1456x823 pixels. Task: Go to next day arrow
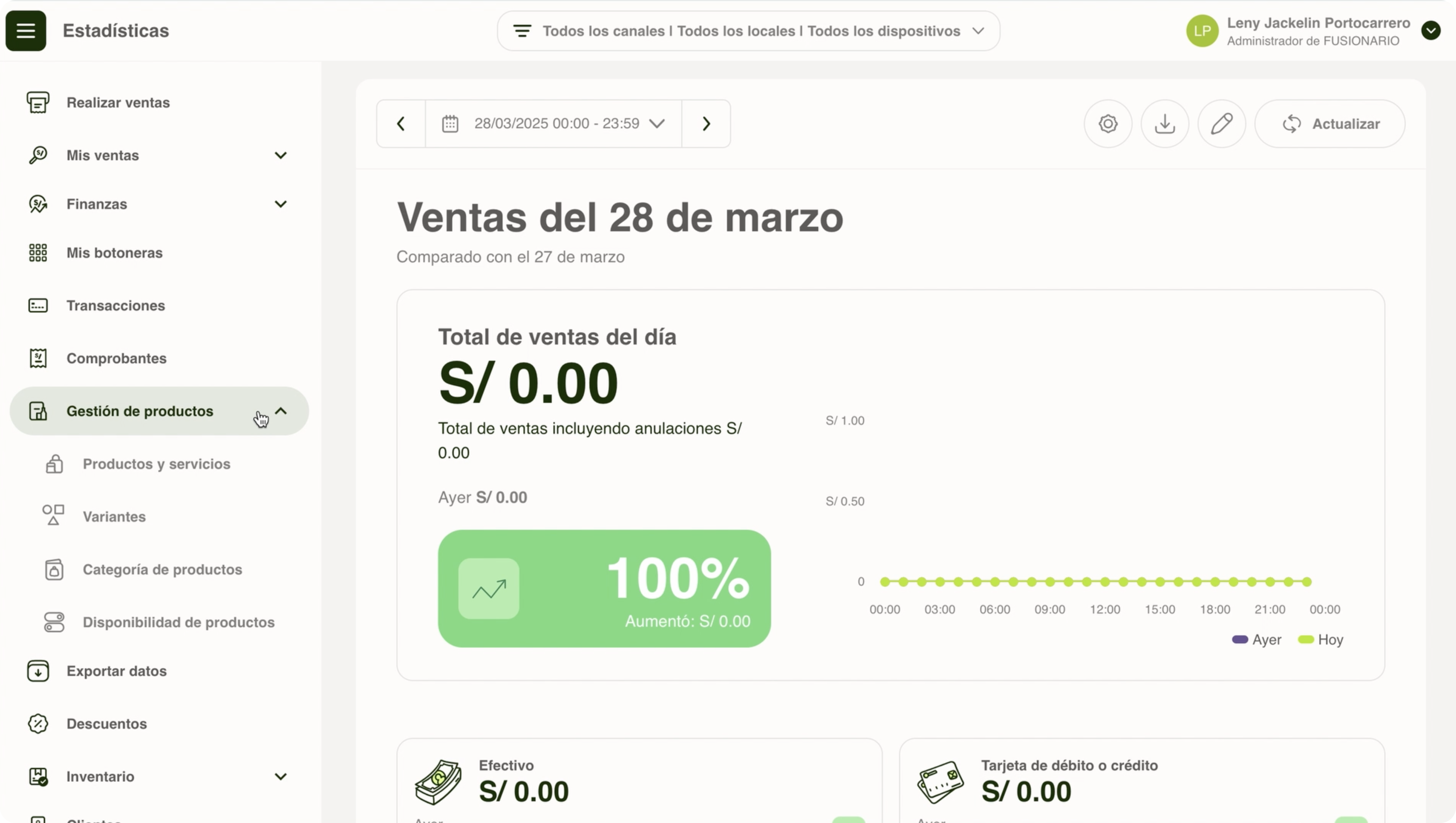[x=707, y=124]
